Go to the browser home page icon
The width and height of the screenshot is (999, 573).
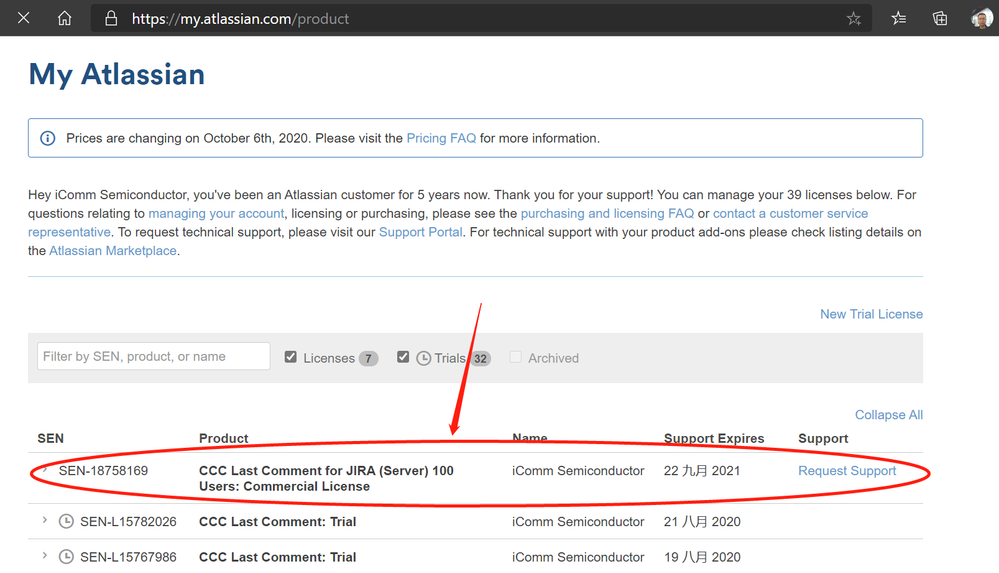(x=64, y=18)
